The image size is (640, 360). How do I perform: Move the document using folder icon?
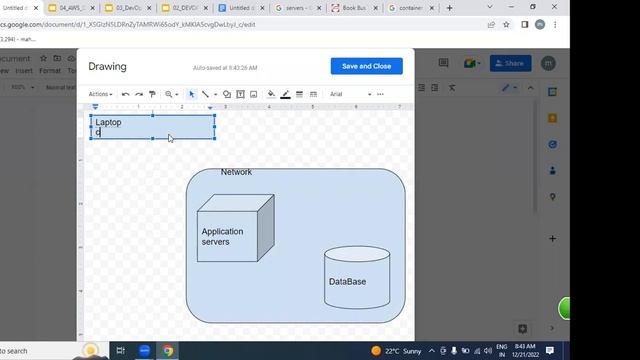coord(57,58)
